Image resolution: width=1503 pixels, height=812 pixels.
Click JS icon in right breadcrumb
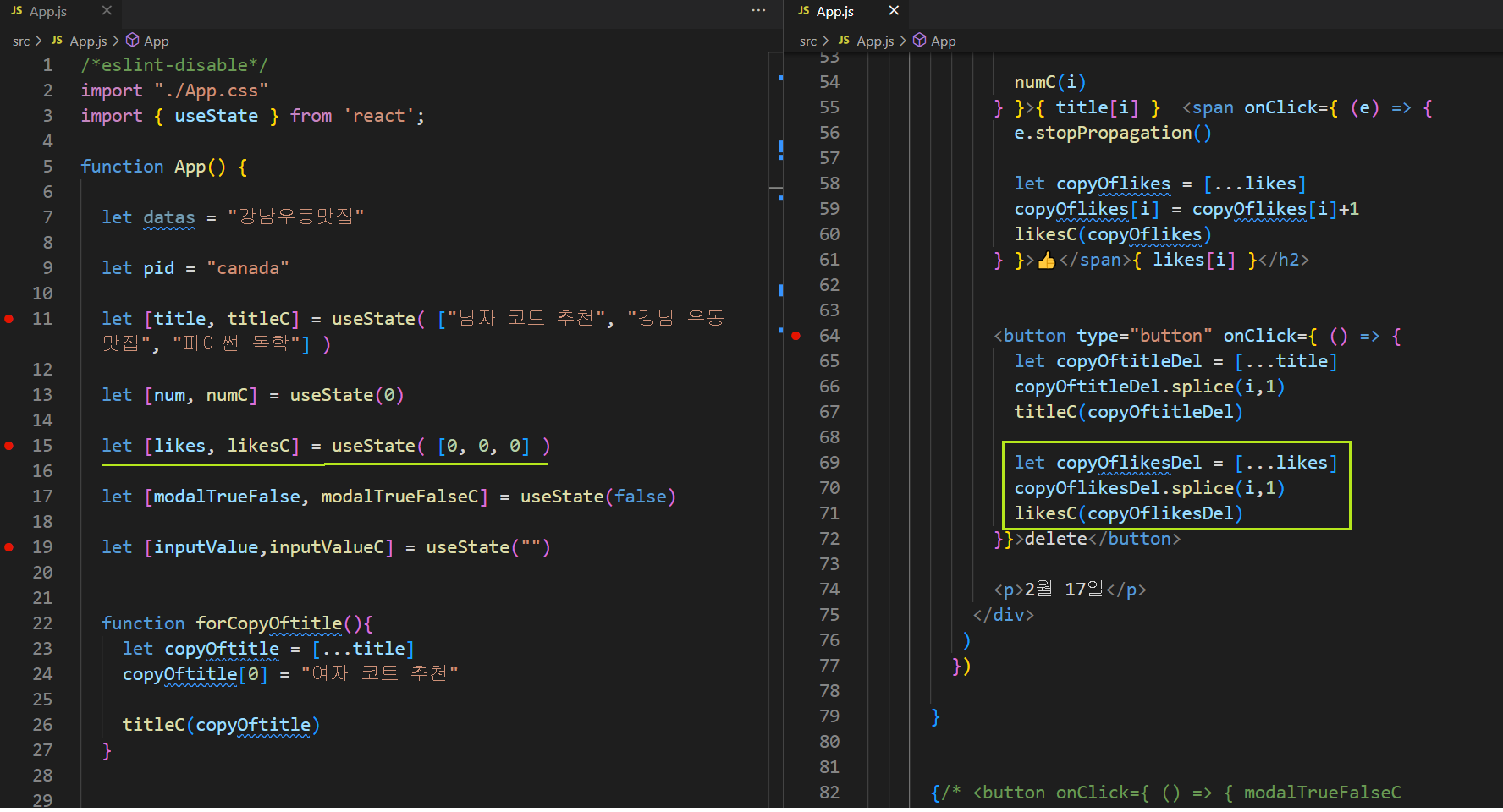click(x=844, y=41)
